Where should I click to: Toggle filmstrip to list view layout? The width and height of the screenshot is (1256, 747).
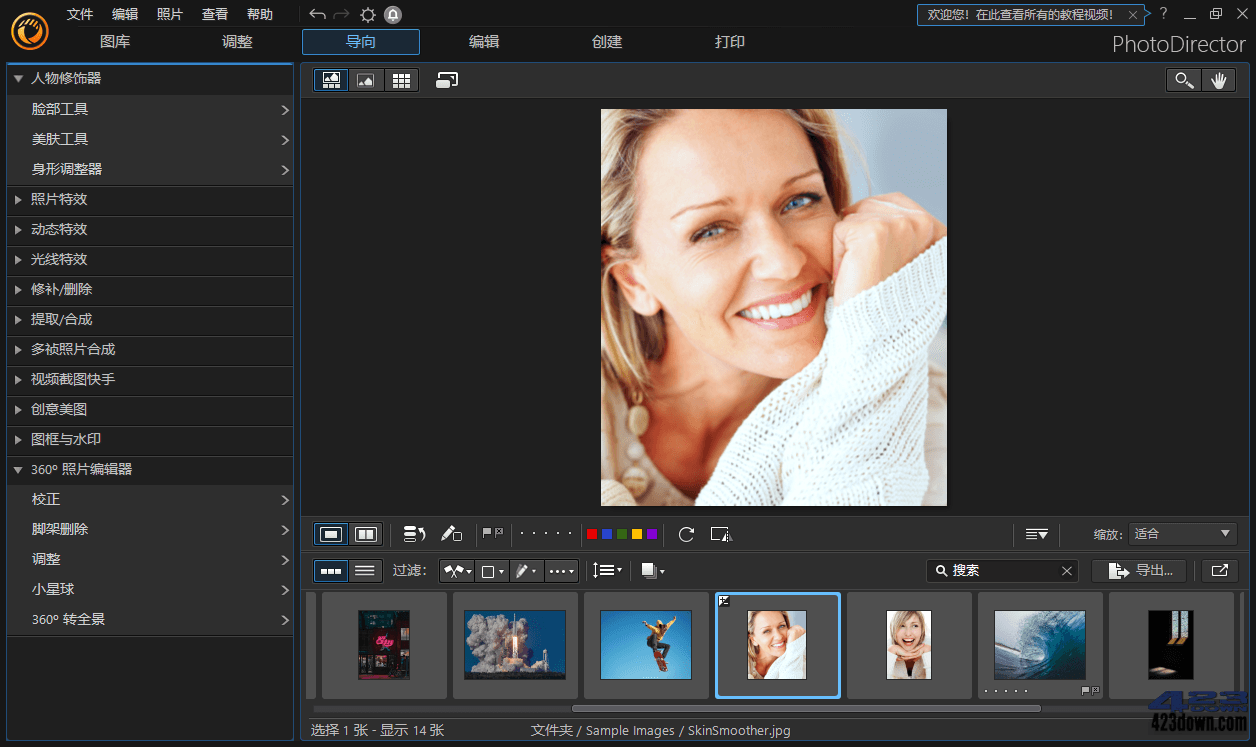point(365,570)
